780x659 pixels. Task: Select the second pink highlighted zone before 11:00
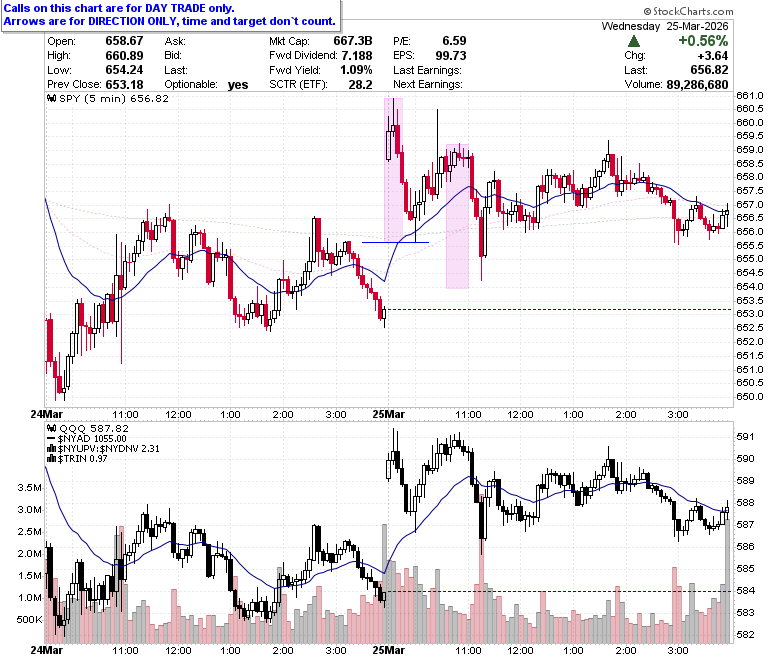coord(457,216)
